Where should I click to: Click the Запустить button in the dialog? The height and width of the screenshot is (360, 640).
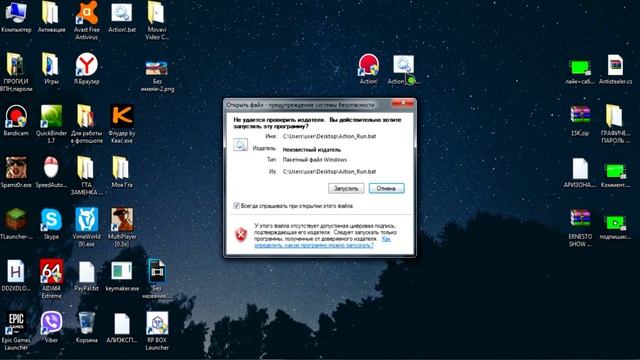[x=346, y=188]
